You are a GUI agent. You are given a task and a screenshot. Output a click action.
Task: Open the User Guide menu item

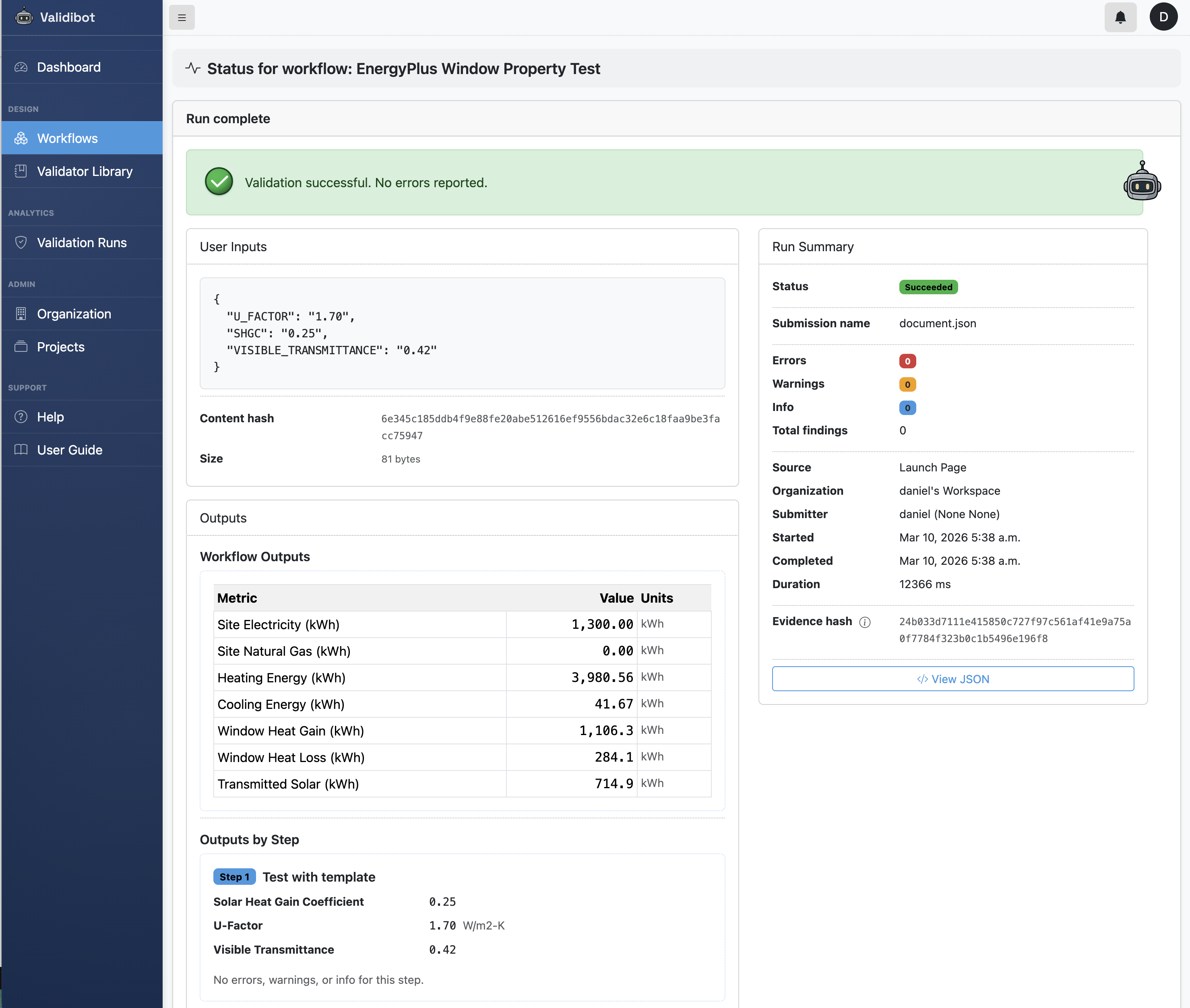click(x=69, y=450)
